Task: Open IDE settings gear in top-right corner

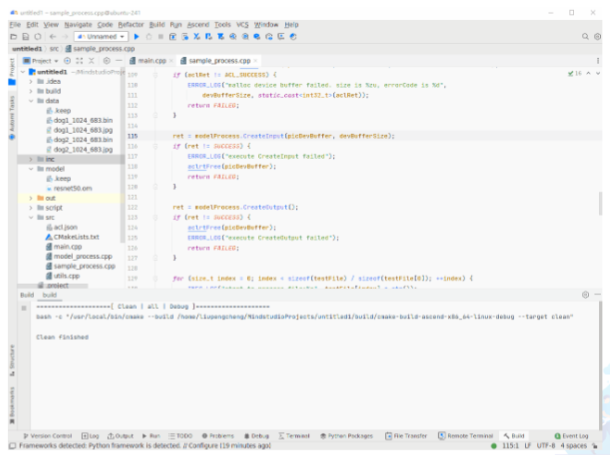Action: pos(597,36)
